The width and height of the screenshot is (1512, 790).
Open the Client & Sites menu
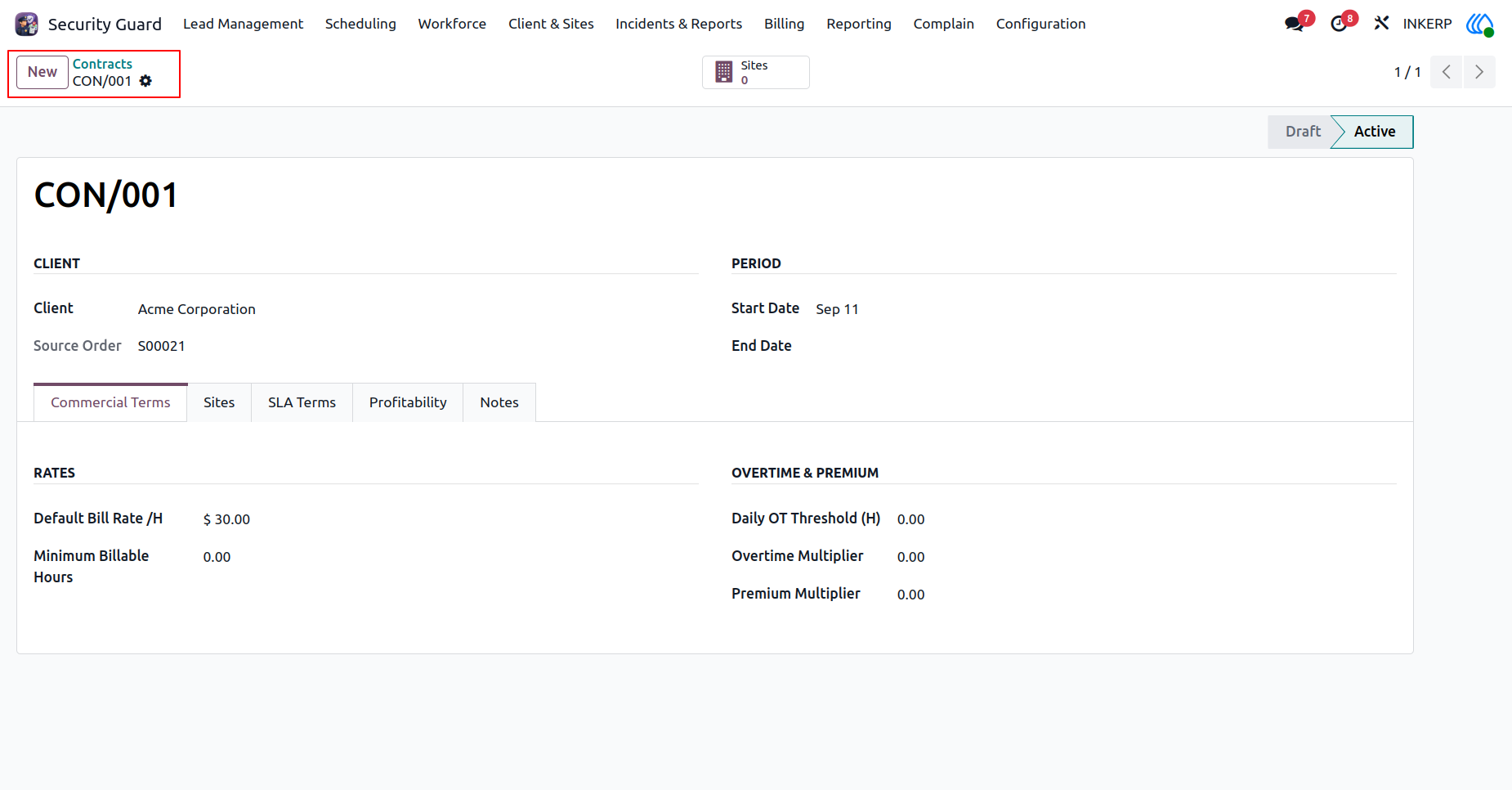[551, 24]
